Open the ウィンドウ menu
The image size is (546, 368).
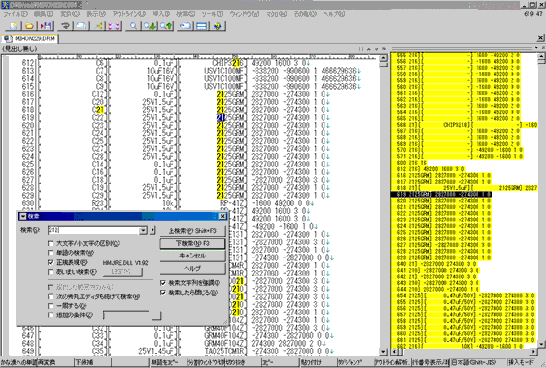pos(244,14)
